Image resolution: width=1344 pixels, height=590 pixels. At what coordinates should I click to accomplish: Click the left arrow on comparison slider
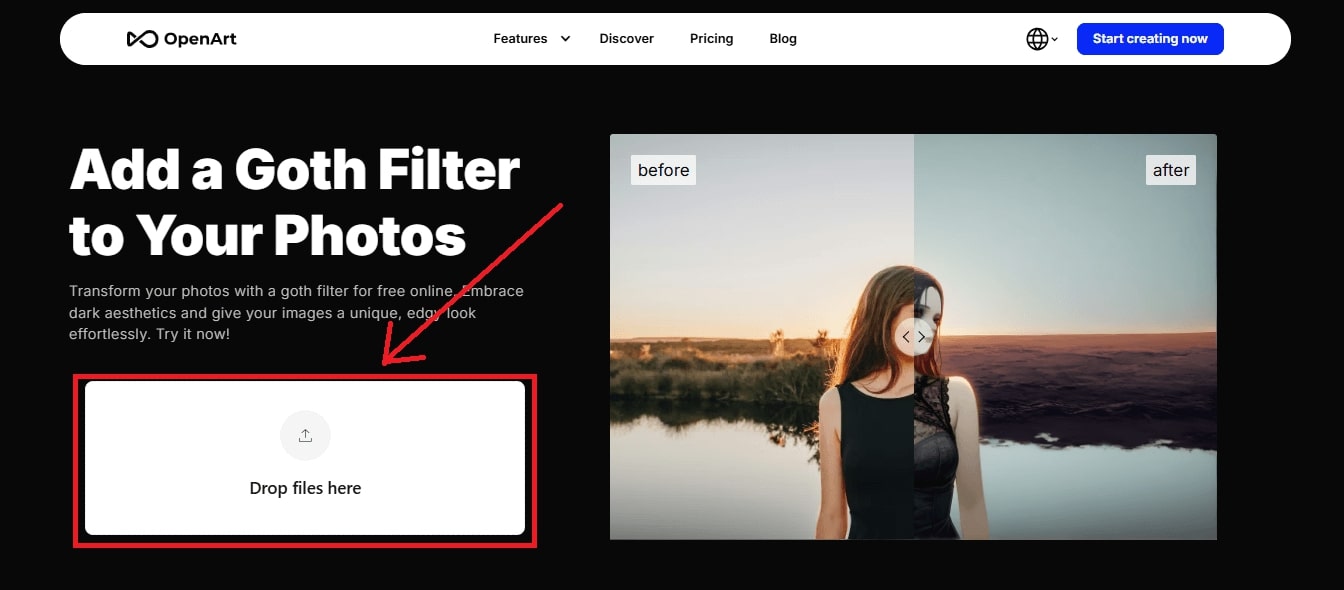pyautogui.click(x=906, y=336)
